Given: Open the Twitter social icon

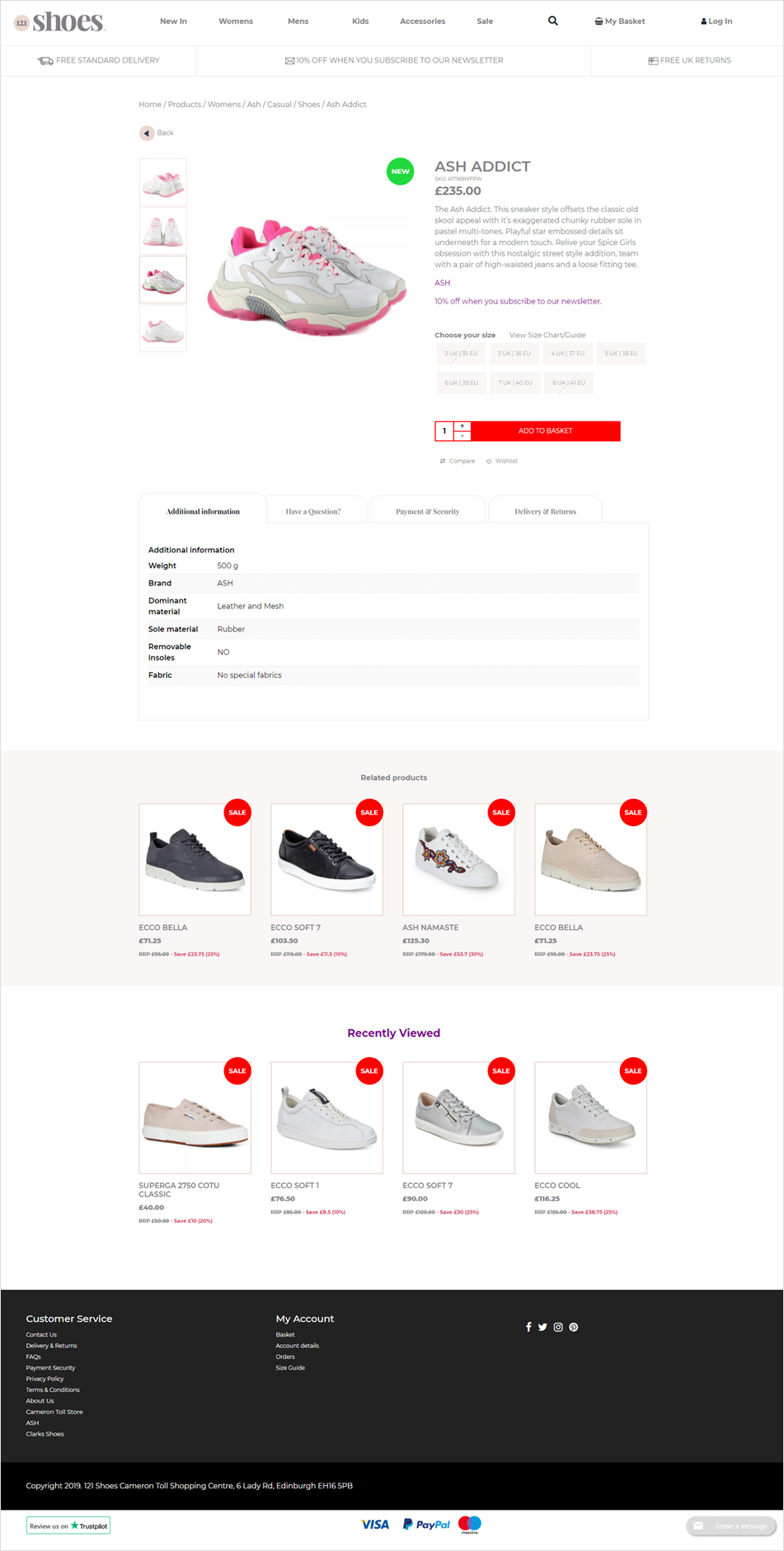Looking at the screenshot, I should pos(542,1327).
